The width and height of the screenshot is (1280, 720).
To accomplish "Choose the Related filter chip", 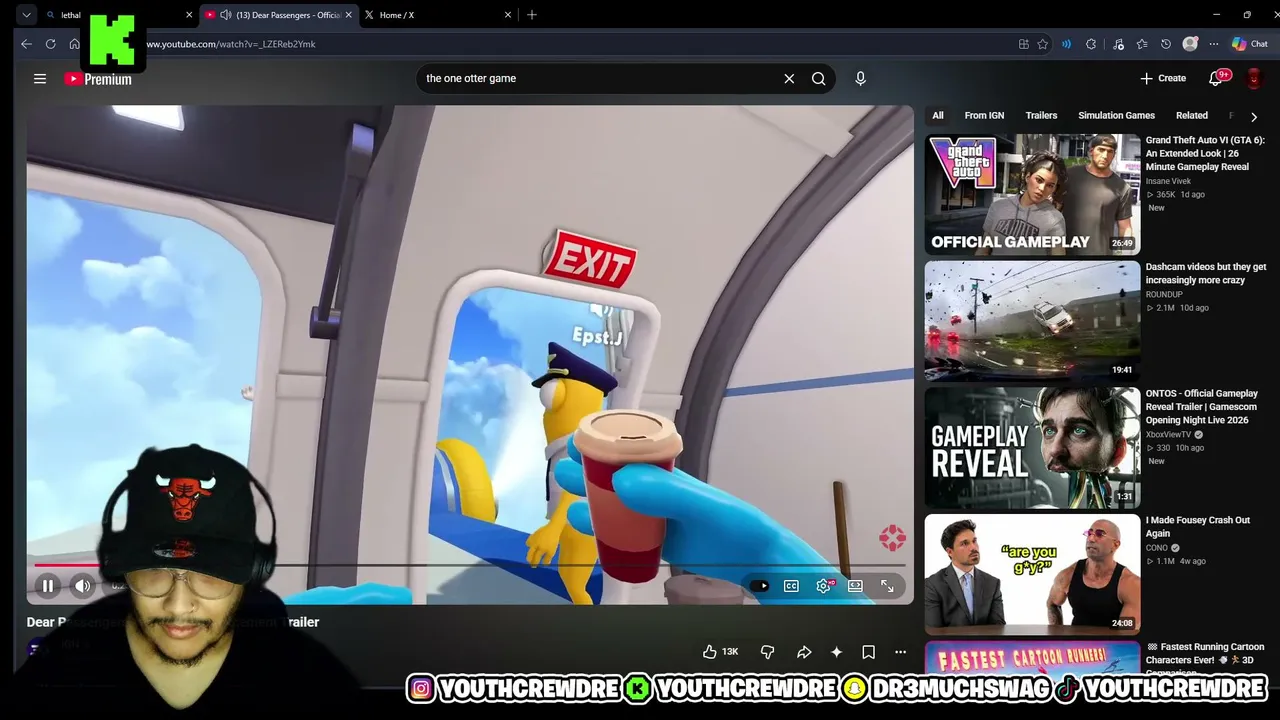I will pos(1191,116).
